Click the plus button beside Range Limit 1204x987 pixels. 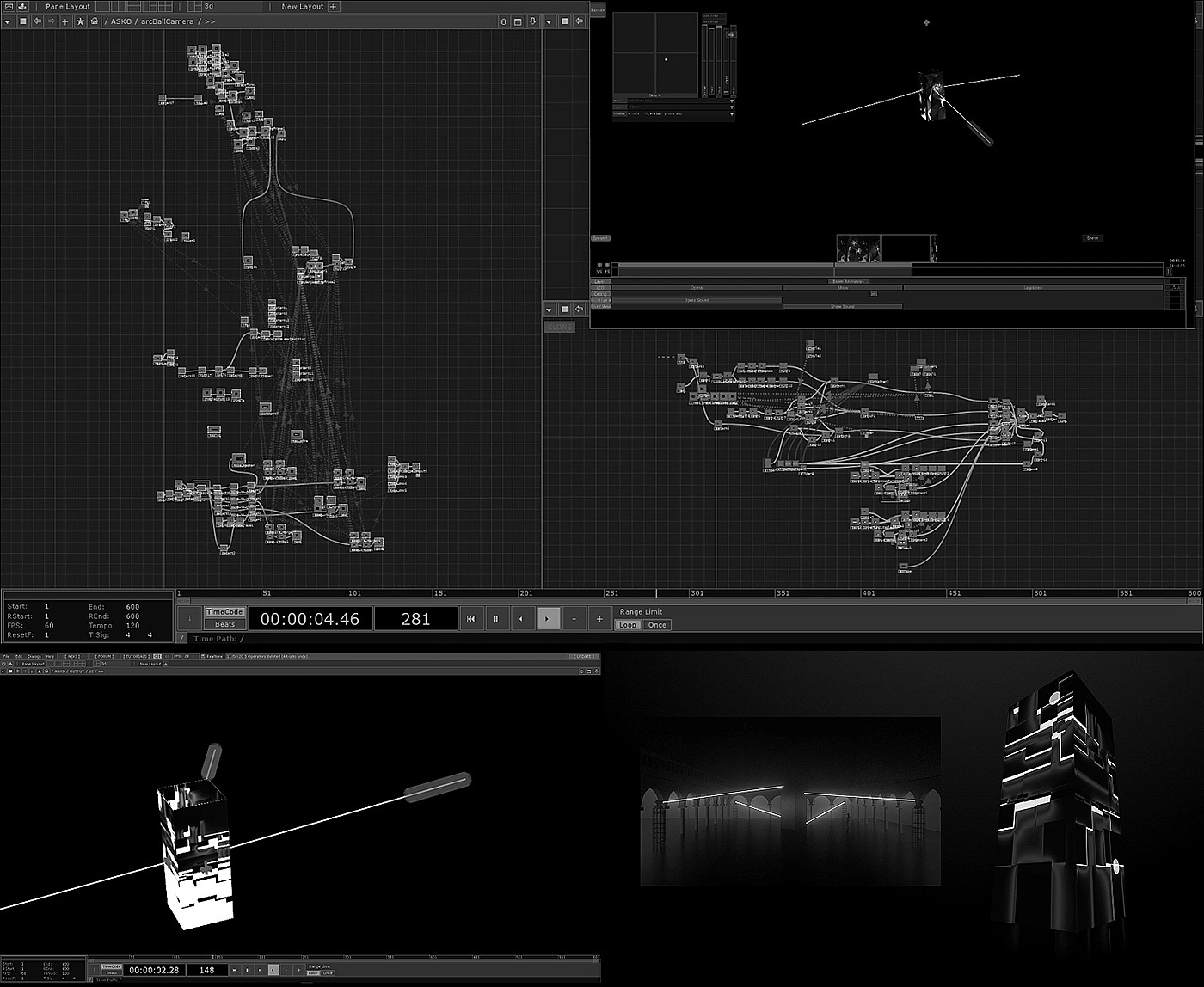(x=600, y=618)
